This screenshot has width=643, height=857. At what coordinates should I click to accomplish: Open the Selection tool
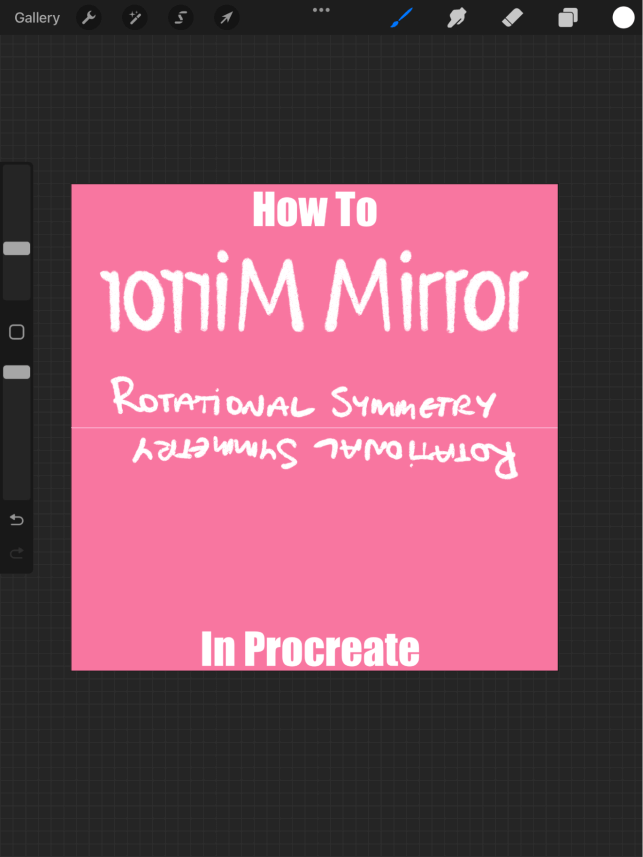pyautogui.click(x=180, y=18)
